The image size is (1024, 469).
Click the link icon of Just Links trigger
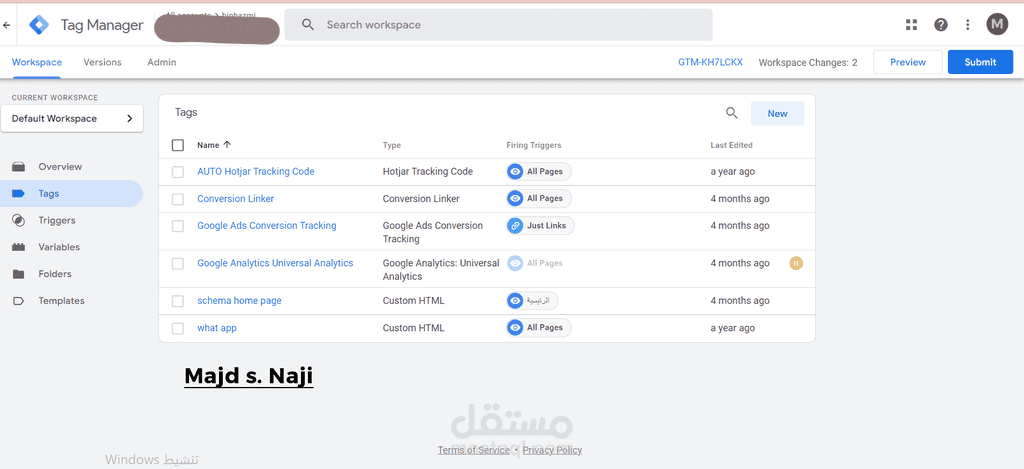coord(515,225)
